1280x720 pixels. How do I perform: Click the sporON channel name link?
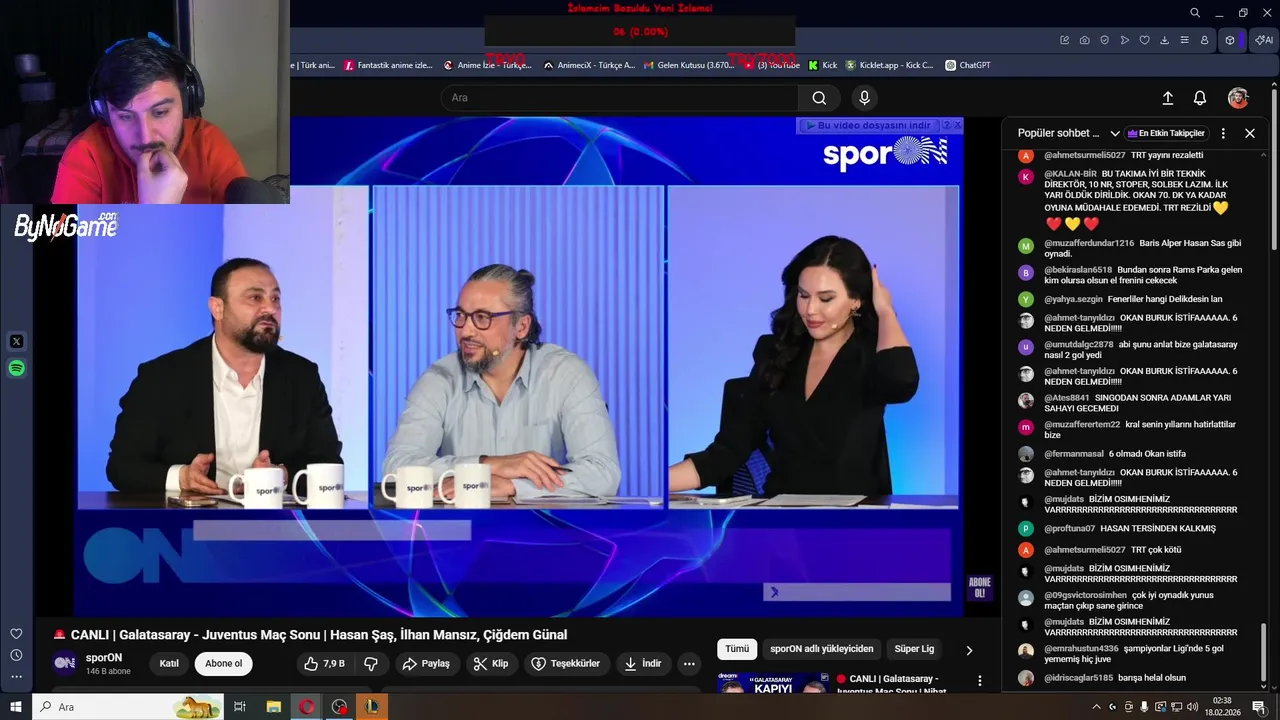click(x=104, y=658)
